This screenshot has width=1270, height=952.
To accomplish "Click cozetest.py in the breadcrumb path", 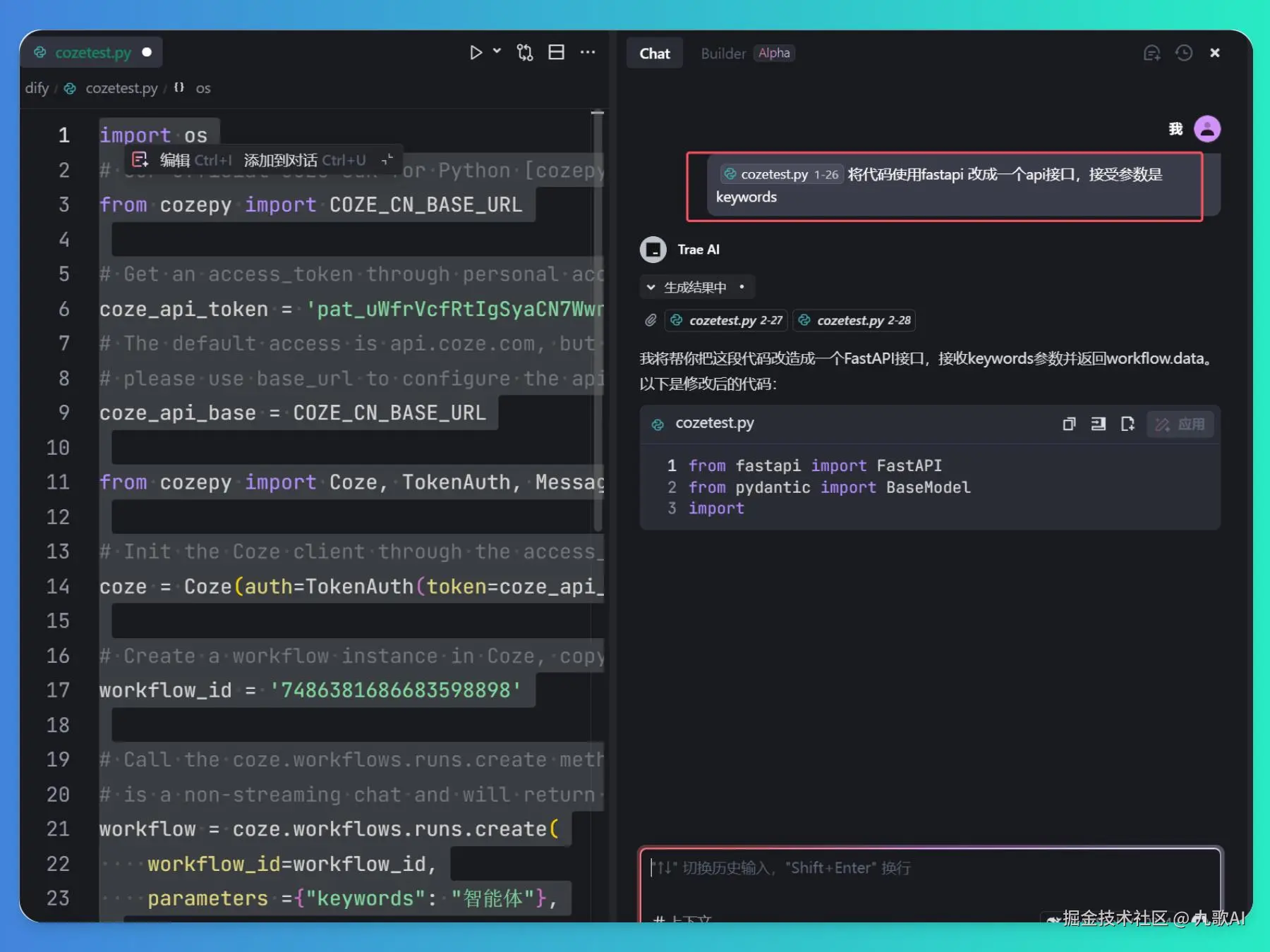I will point(121,88).
